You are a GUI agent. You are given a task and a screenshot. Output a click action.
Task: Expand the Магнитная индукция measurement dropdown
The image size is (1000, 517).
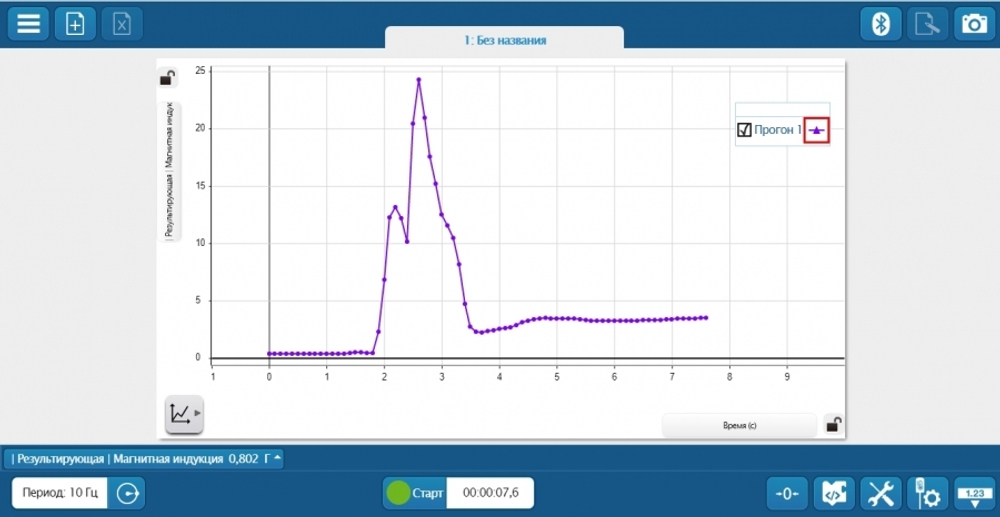[278, 459]
